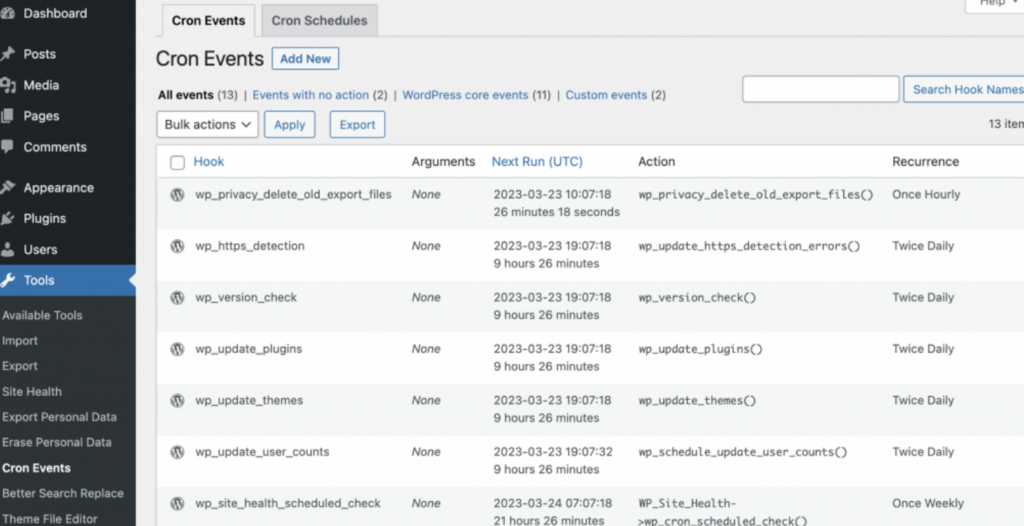Sort table by Hook column
Screen dimensions: 1024x526
click(209, 161)
